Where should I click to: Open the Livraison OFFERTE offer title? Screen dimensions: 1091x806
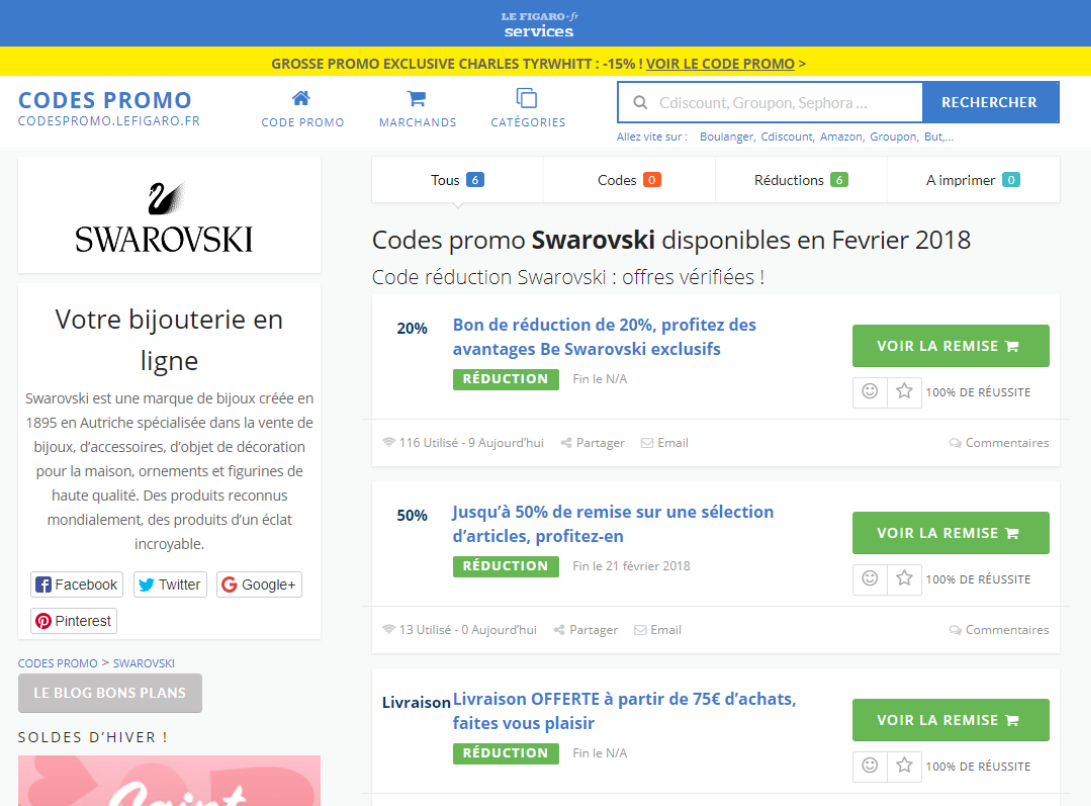tap(624, 711)
